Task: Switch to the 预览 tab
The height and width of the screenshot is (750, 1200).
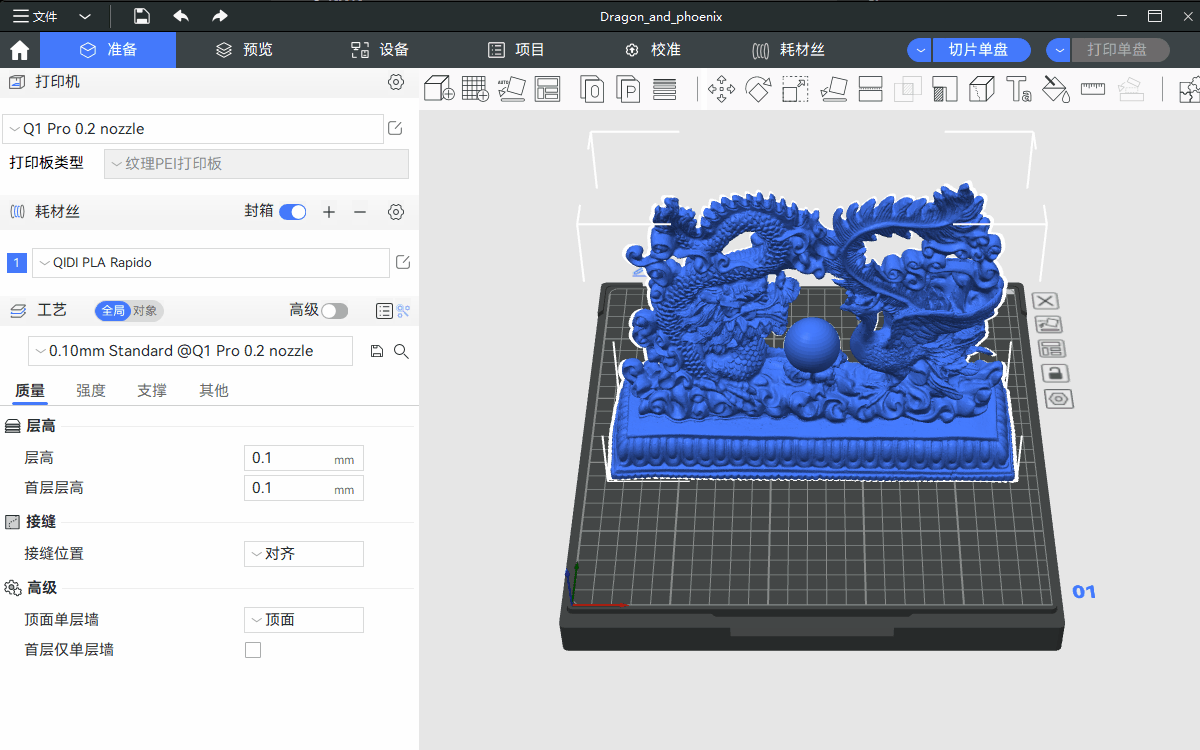Action: (245, 50)
